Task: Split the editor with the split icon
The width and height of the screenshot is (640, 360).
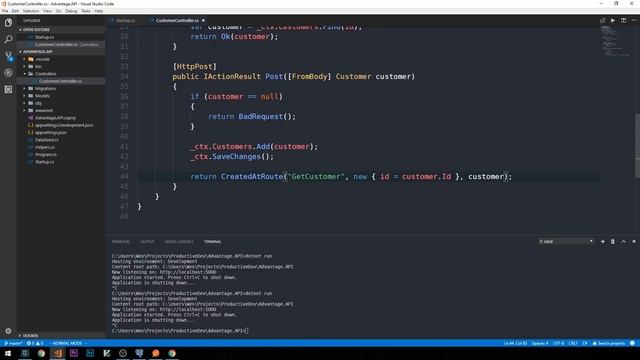Action: [x=623, y=20]
